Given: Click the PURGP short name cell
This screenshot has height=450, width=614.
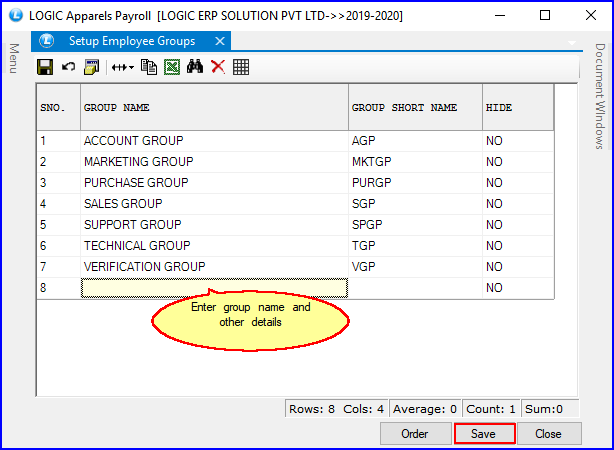Looking at the screenshot, I should coord(415,183).
